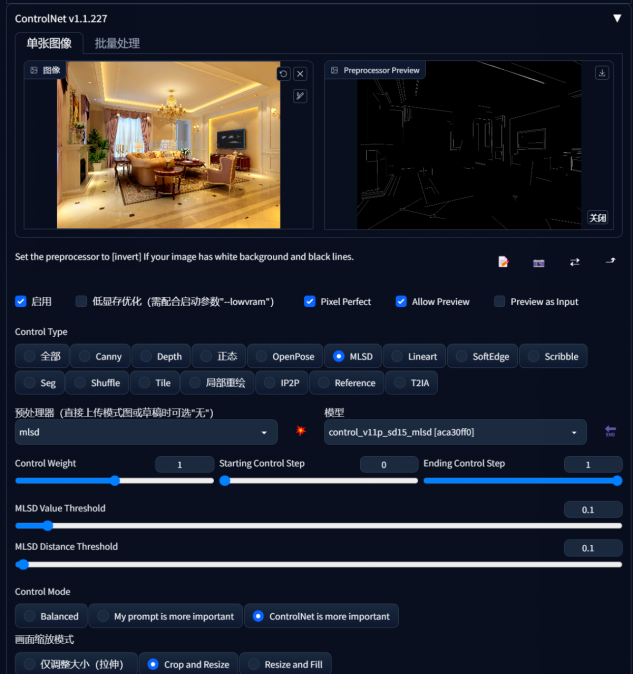Image resolution: width=633 pixels, height=674 pixels.
Task: Select the T2IA control type
Action: click(x=412, y=383)
